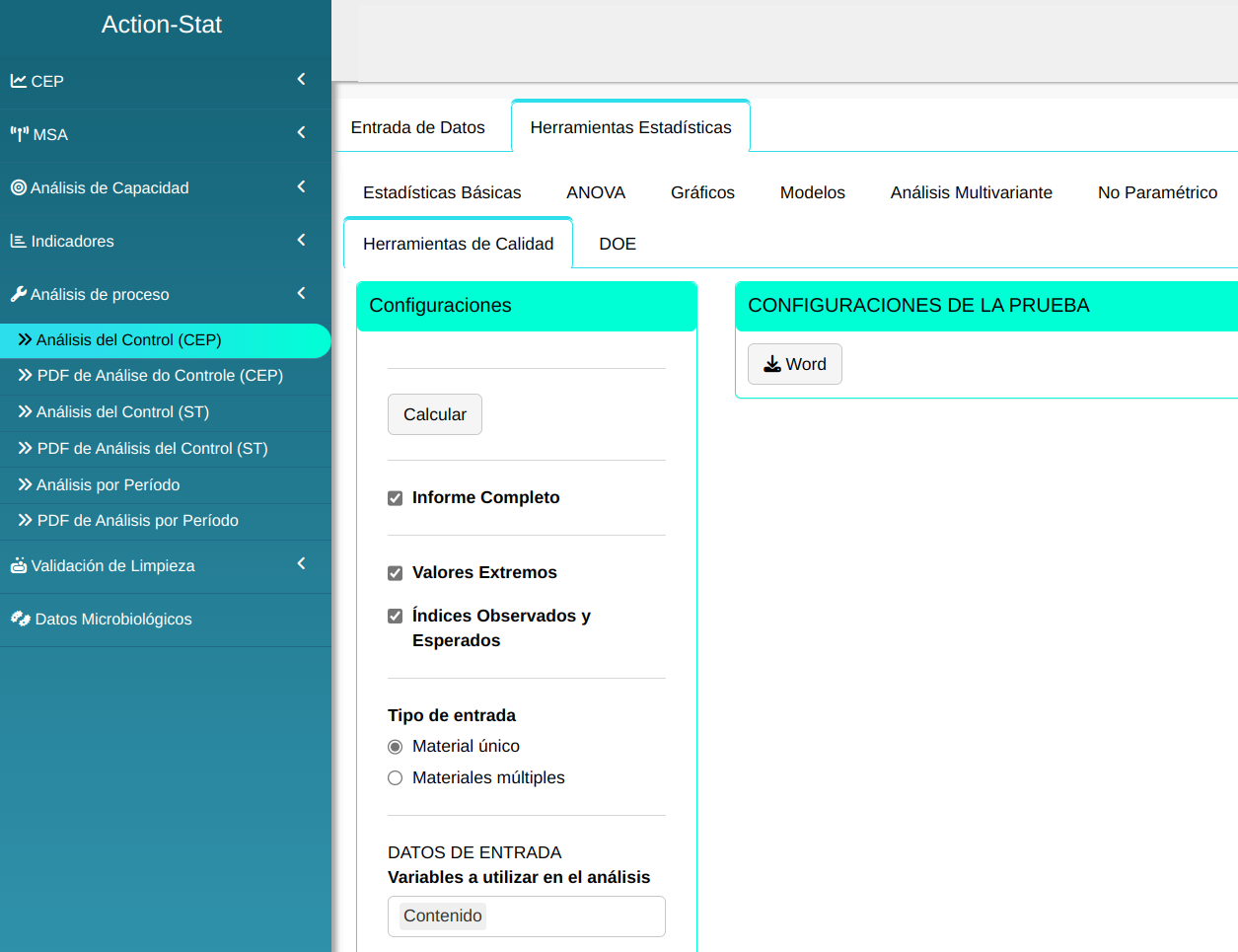Screen dimensions: 1238x952
Task: Switch to the Entrada de Datos tab
Action: tap(418, 127)
